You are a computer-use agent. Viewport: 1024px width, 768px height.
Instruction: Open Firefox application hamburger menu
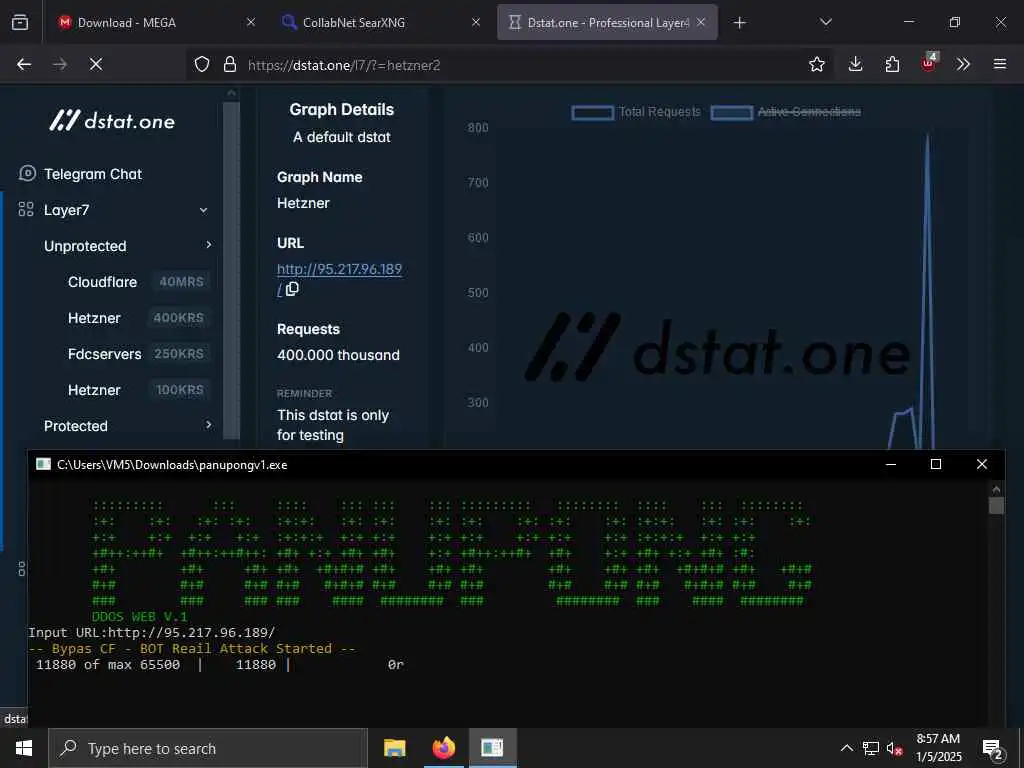[x=1000, y=64]
